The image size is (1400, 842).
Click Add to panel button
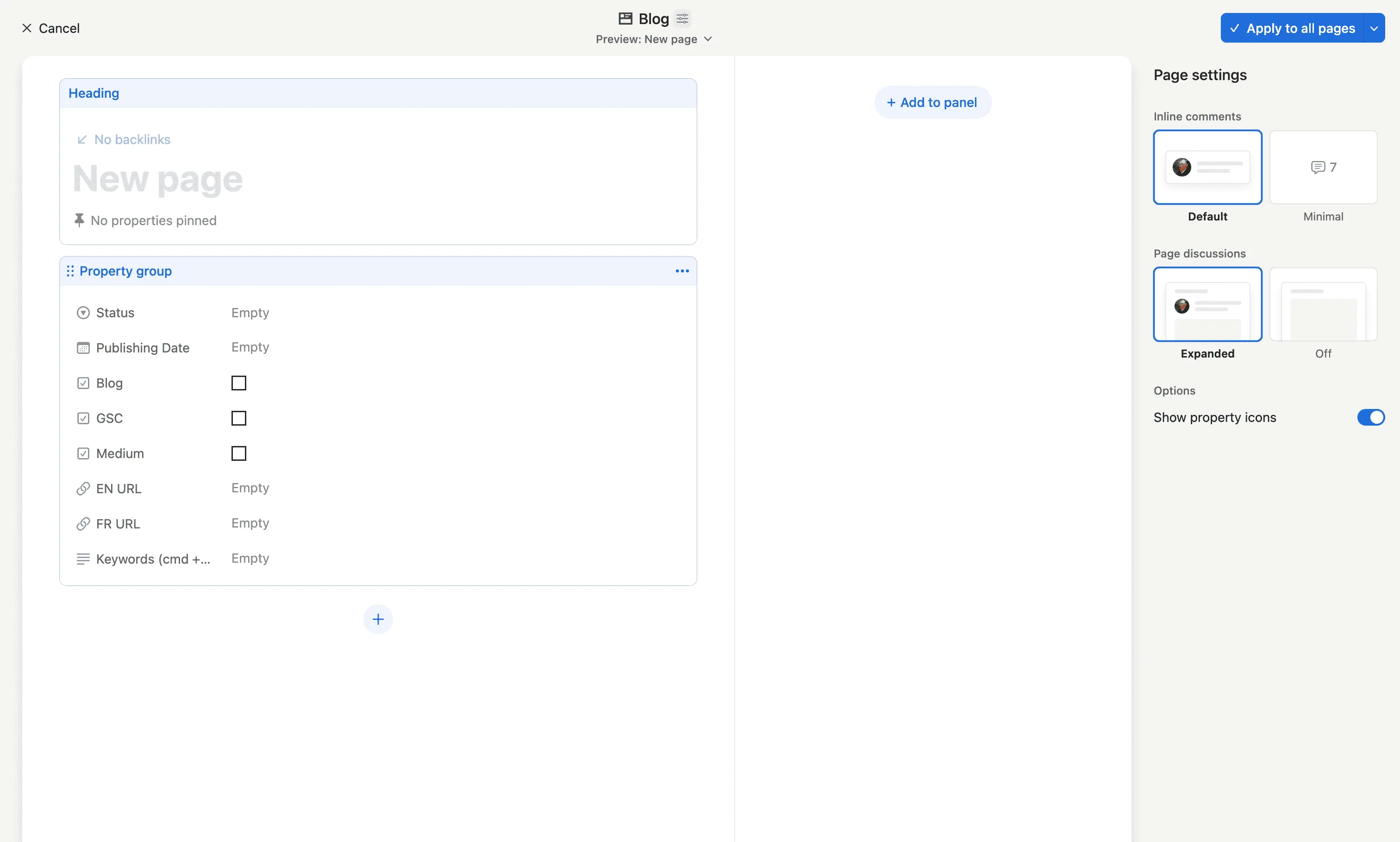click(x=930, y=102)
